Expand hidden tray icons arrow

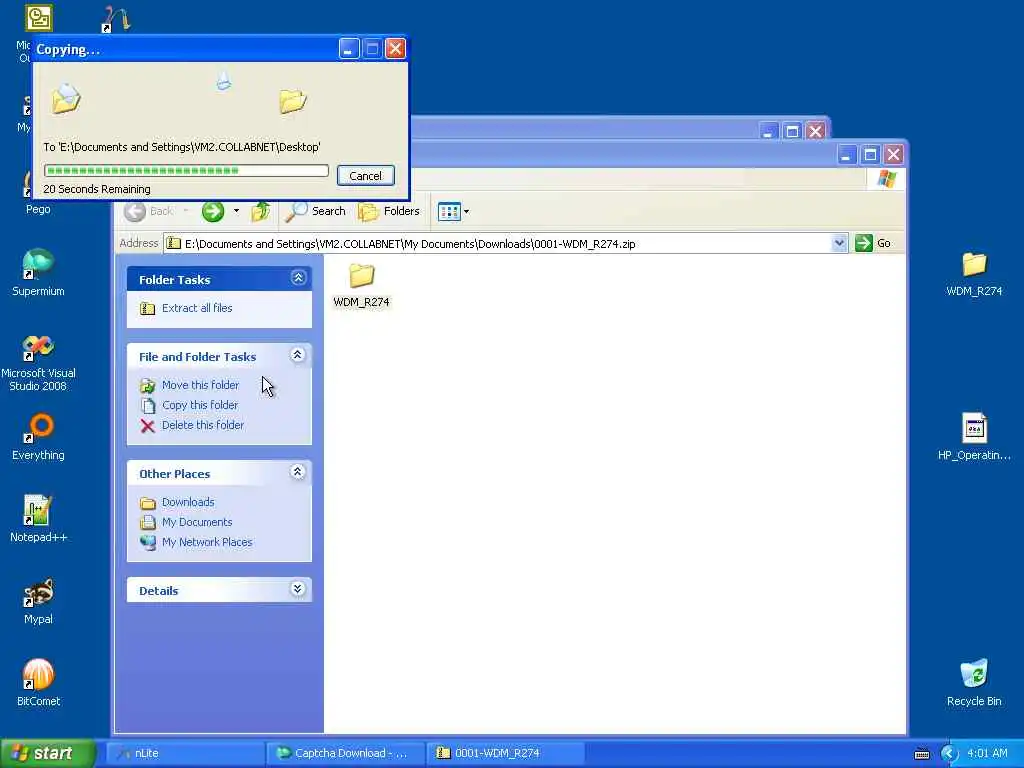948,754
